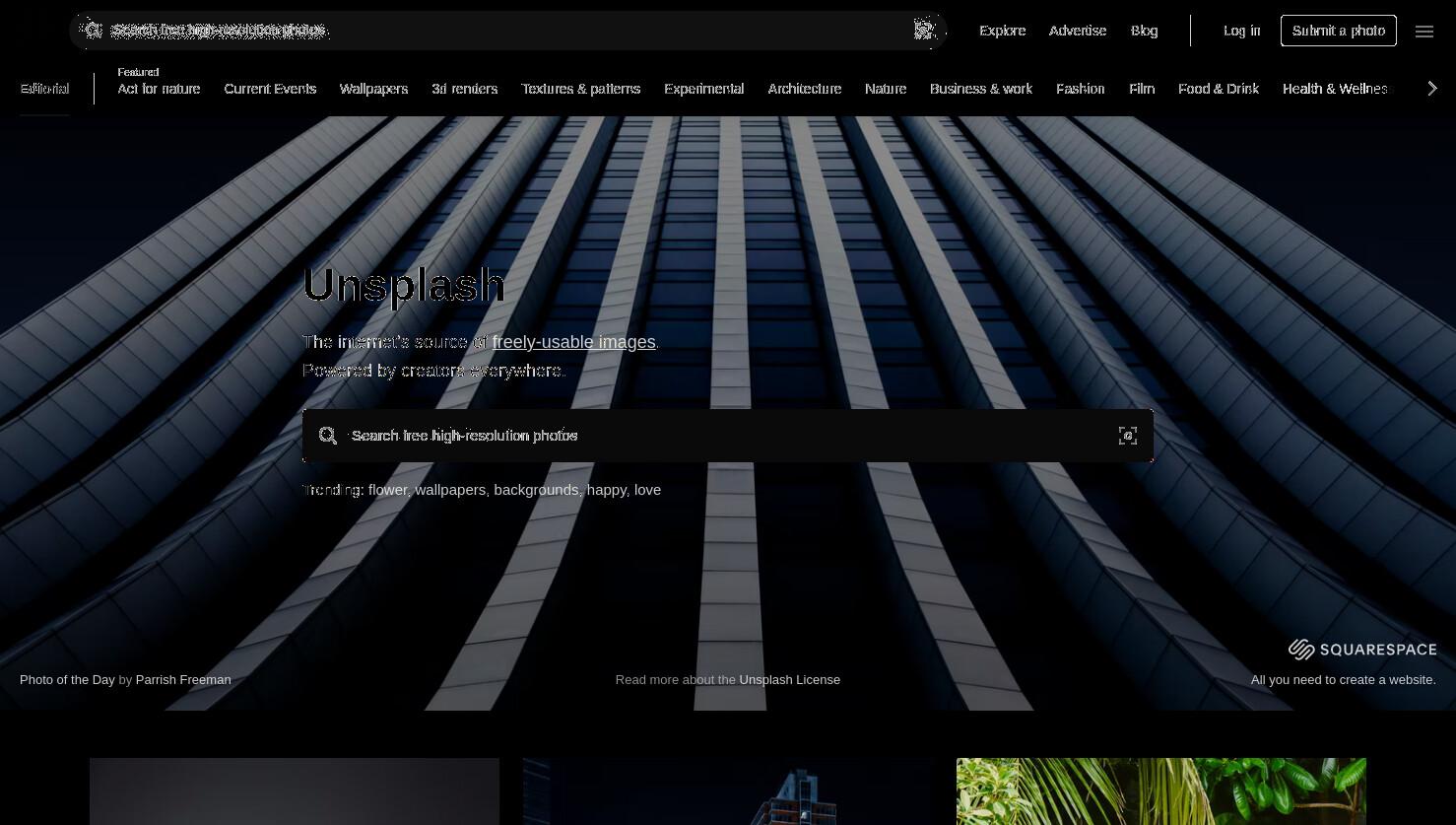Visit the Blog link

(x=1144, y=31)
